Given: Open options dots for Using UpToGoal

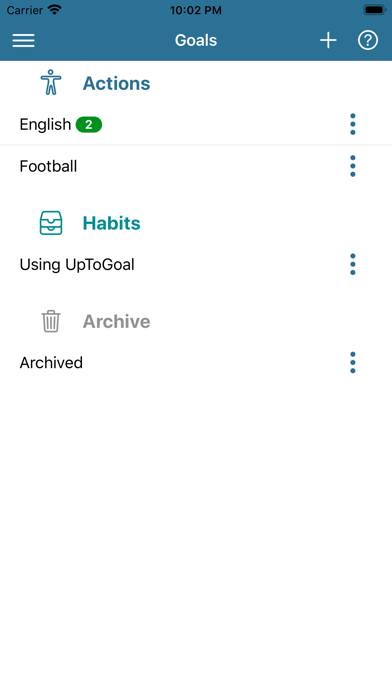Looking at the screenshot, I should coord(352,265).
